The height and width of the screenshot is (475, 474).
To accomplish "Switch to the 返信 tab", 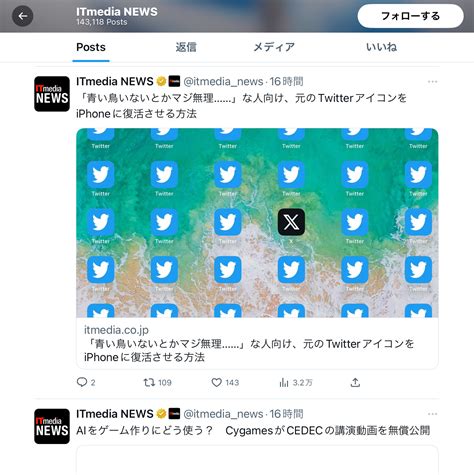I will pyautogui.click(x=186, y=47).
